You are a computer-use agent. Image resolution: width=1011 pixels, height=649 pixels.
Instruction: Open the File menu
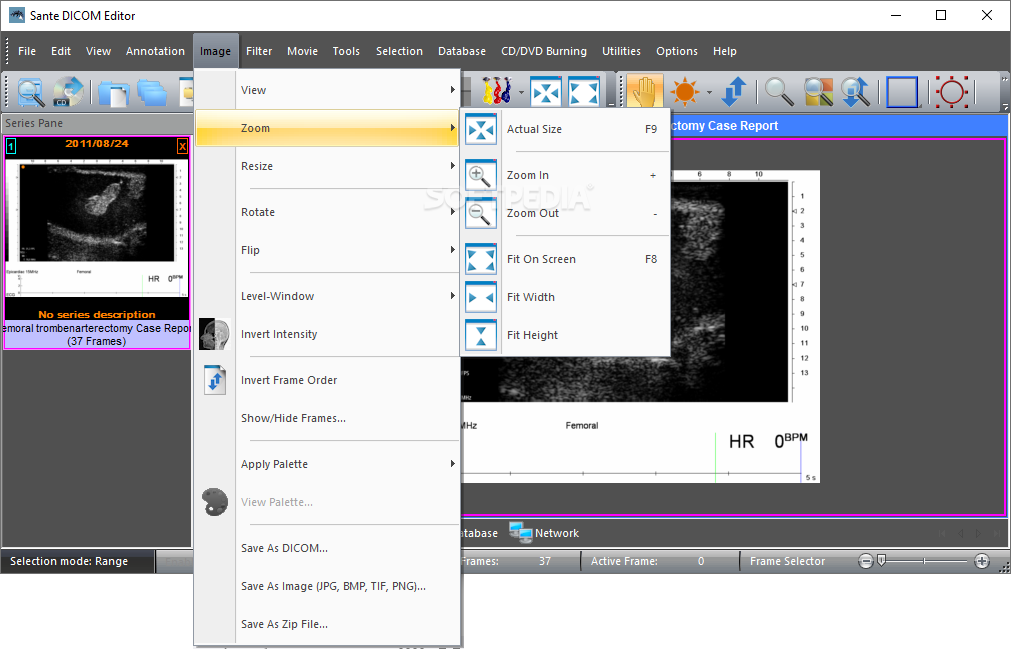[27, 51]
